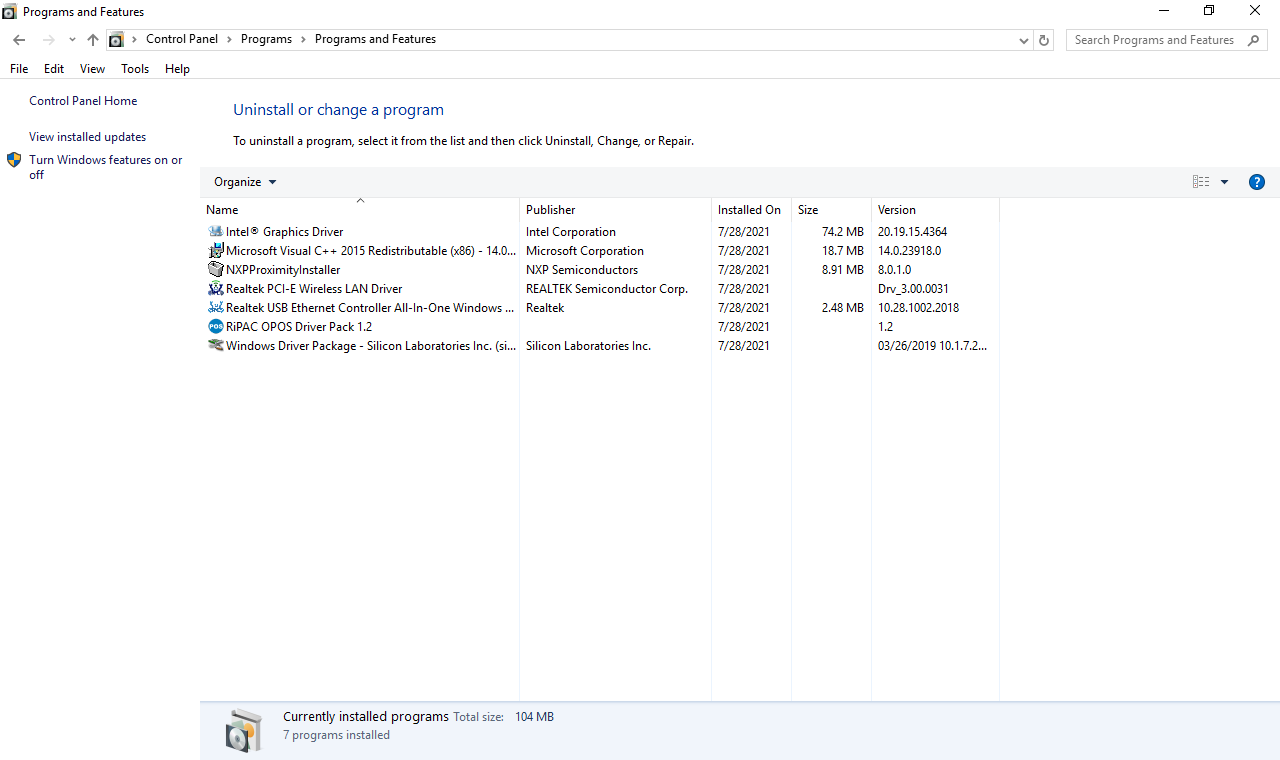The width and height of the screenshot is (1280, 760).
Task: Click the Silicon Laboratories Inc. publisher cell
Action: (x=588, y=346)
